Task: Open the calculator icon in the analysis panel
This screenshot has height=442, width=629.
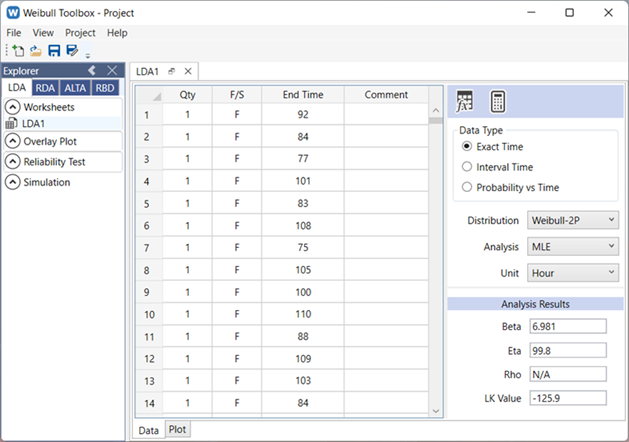Action: pyautogui.click(x=497, y=101)
